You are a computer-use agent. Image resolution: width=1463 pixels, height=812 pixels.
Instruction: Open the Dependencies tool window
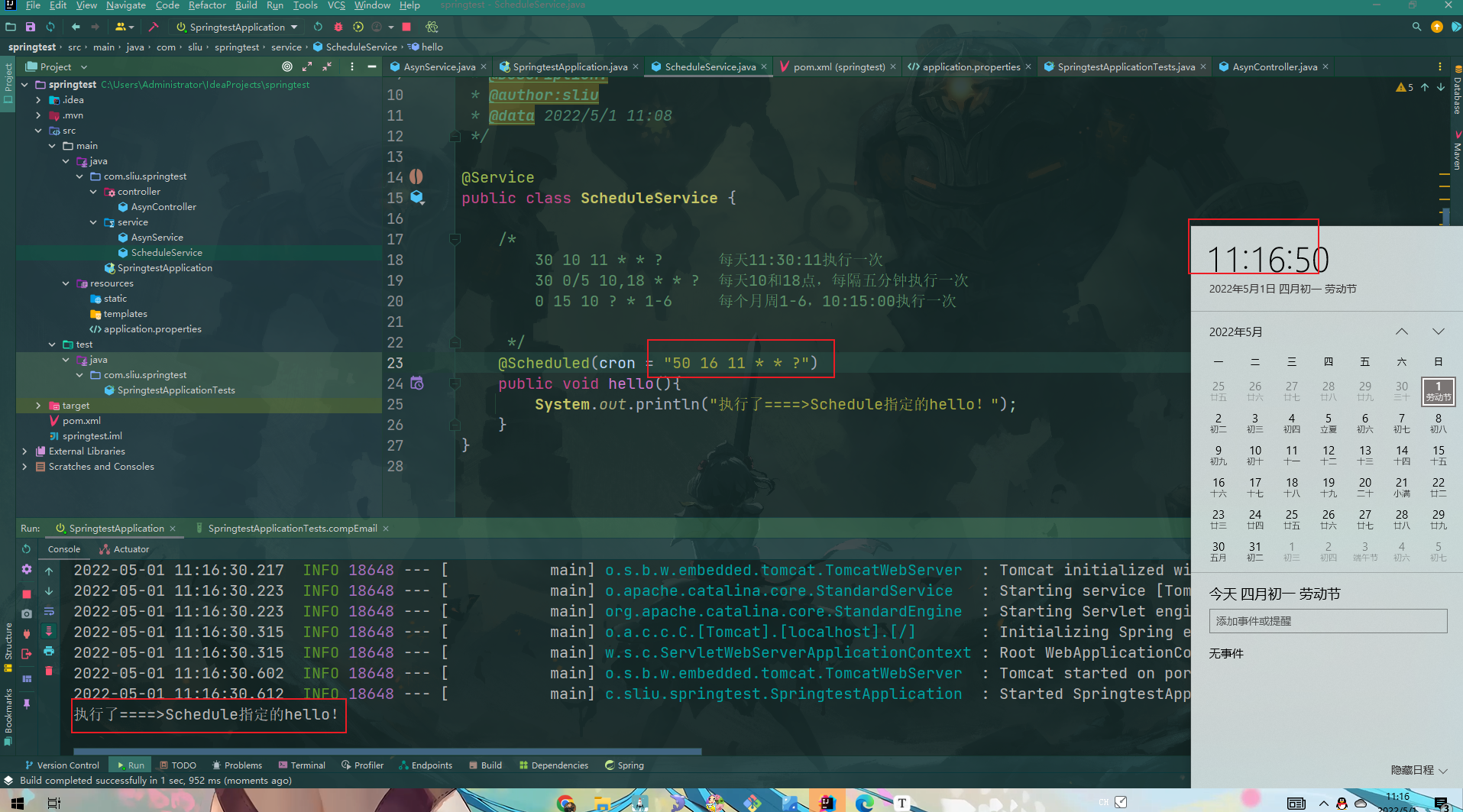(x=554, y=765)
